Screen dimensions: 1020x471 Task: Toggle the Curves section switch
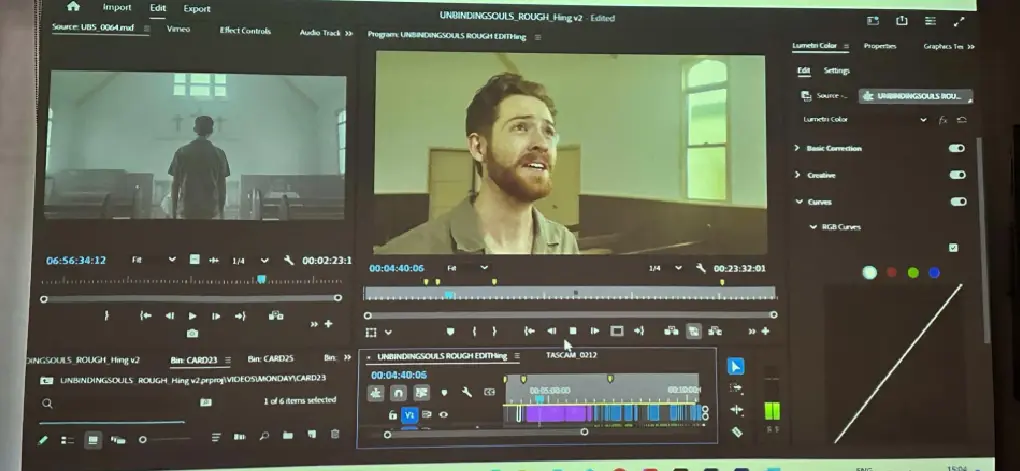coord(958,201)
